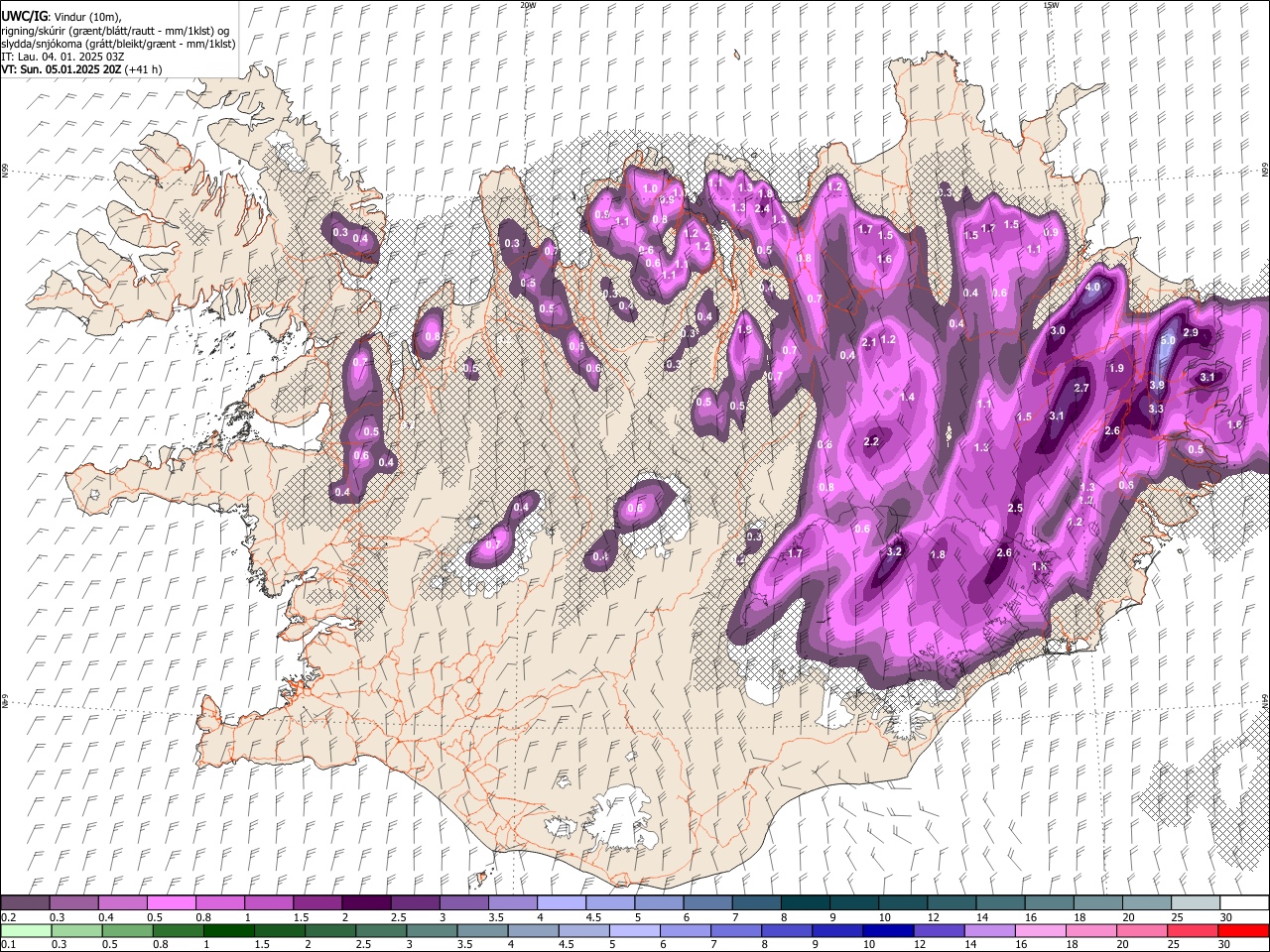Click the 4.0 precipitation value on map
This screenshot has width=1270, height=952.
(1093, 287)
